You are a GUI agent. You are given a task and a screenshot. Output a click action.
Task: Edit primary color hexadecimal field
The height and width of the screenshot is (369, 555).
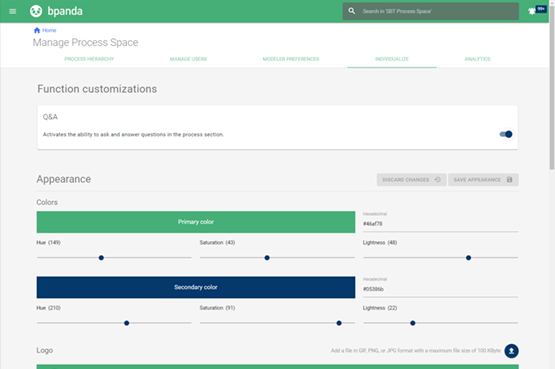(x=440, y=224)
